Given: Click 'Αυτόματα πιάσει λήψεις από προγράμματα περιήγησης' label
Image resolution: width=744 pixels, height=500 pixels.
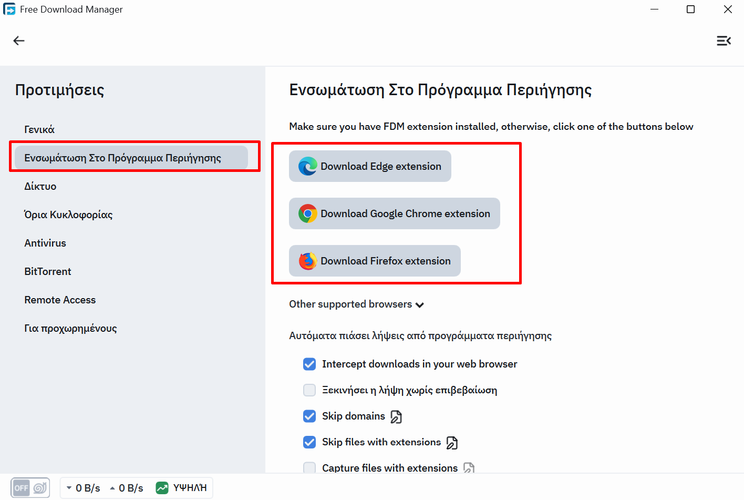Looking at the screenshot, I should coord(420,336).
